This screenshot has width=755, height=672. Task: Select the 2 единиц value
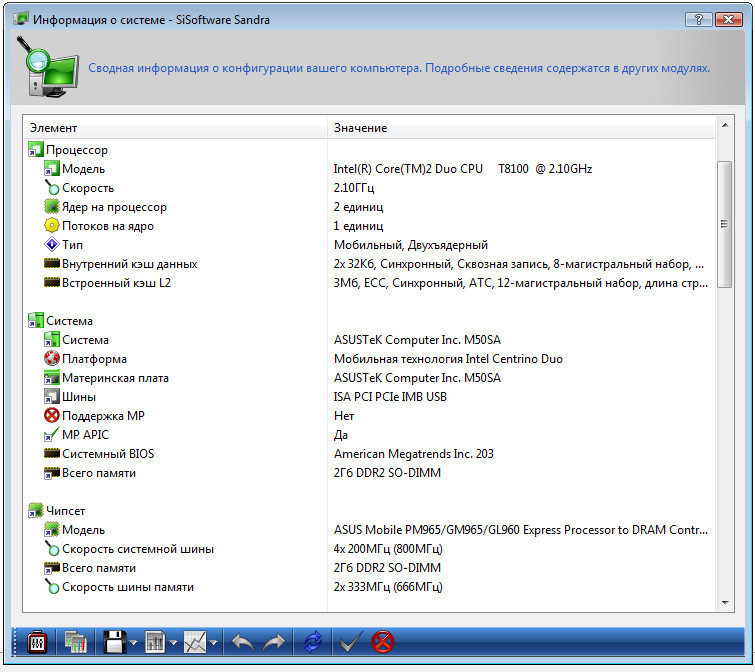tap(358, 207)
